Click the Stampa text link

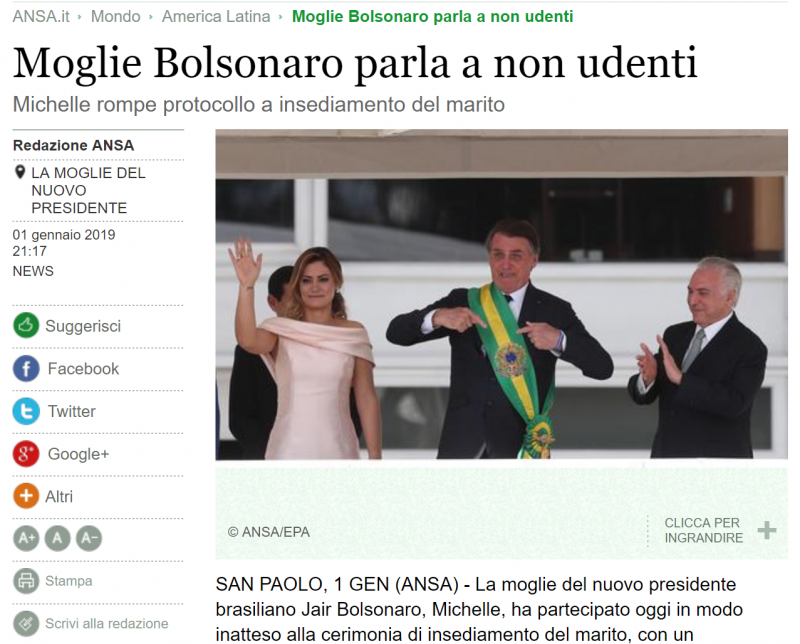point(69,581)
